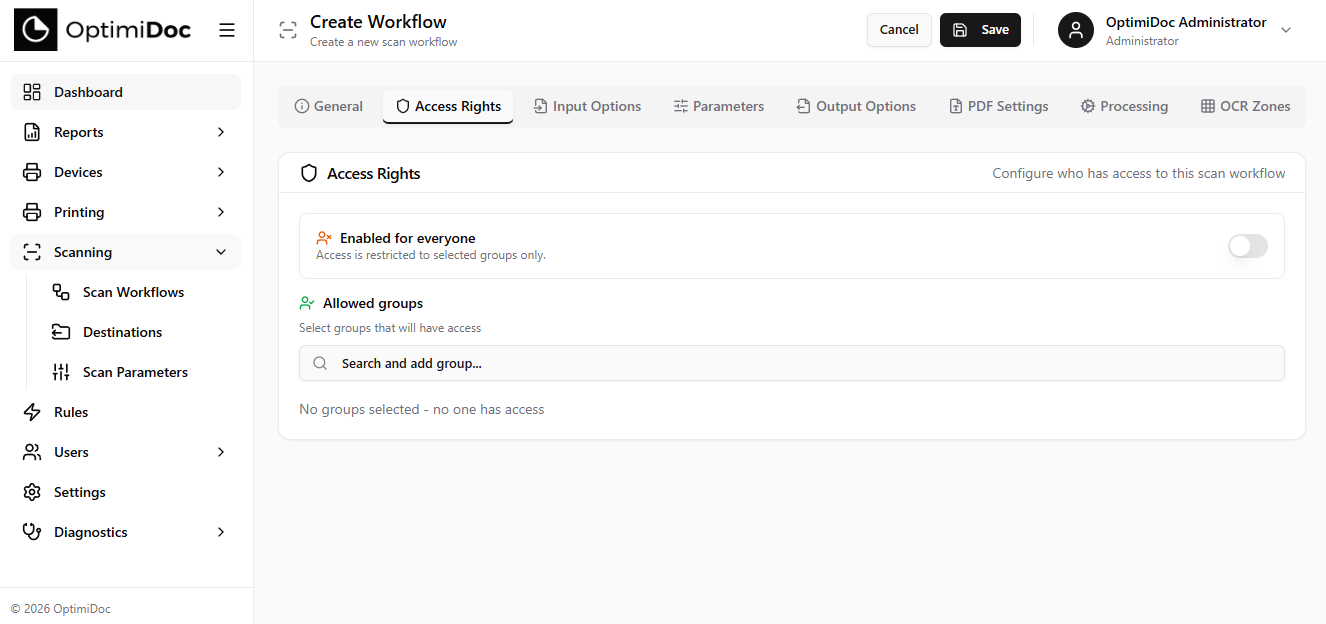Click the OptimiDoc Administrator name
The height and width of the screenshot is (624, 1326).
click(x=1186, y=23)
